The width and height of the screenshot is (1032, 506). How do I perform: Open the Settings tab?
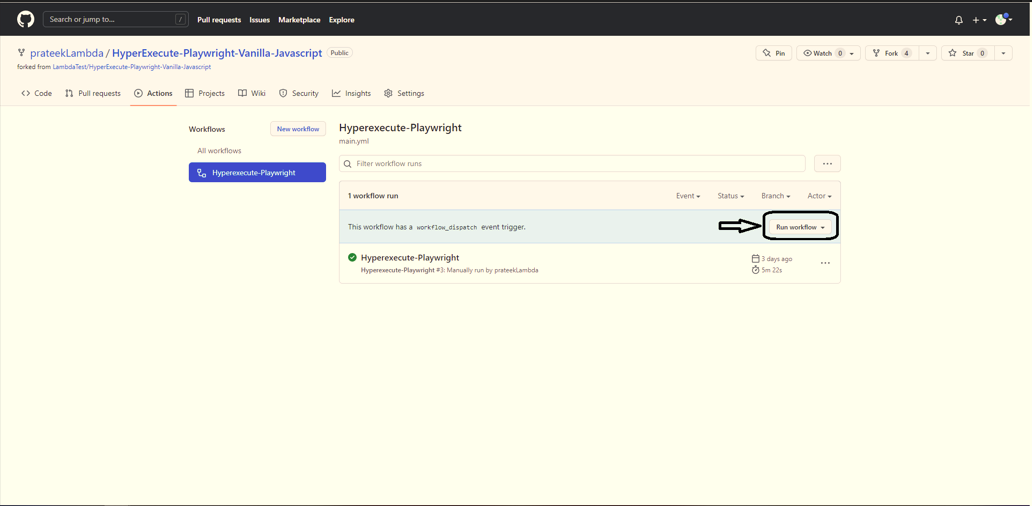coord(404,93)
